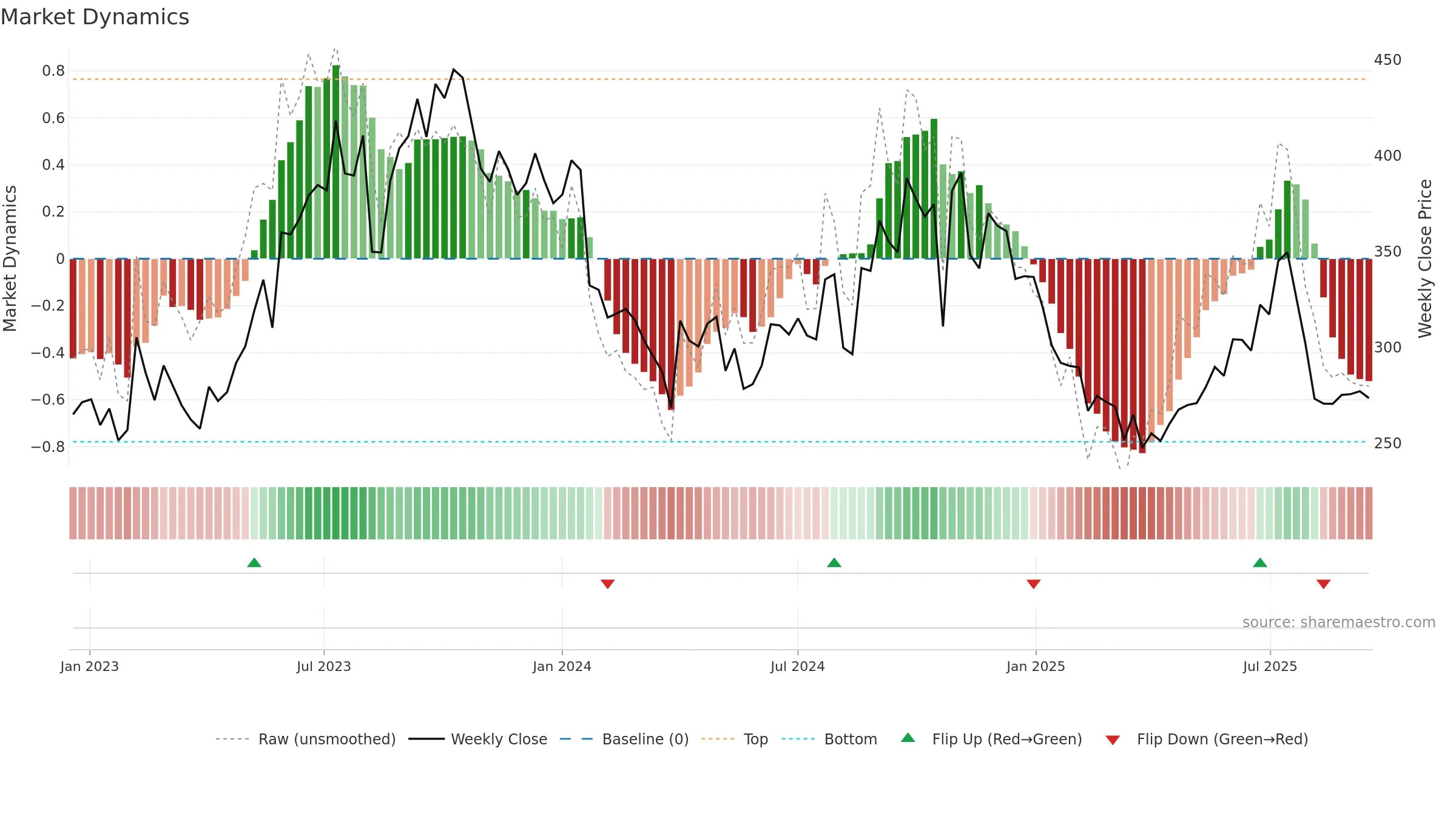
Task: Click the Jan 2023 x-axis label
Action: point(90,666)
